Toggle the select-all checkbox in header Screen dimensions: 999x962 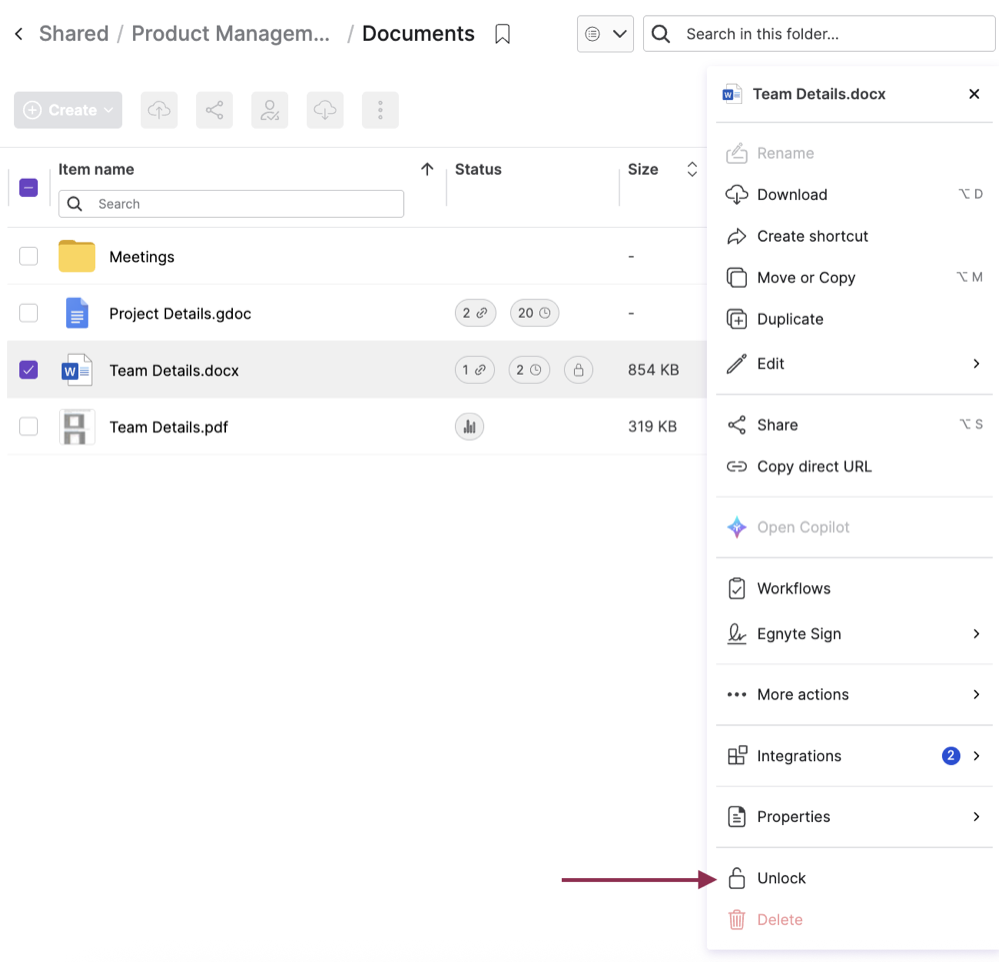(29, 187)
